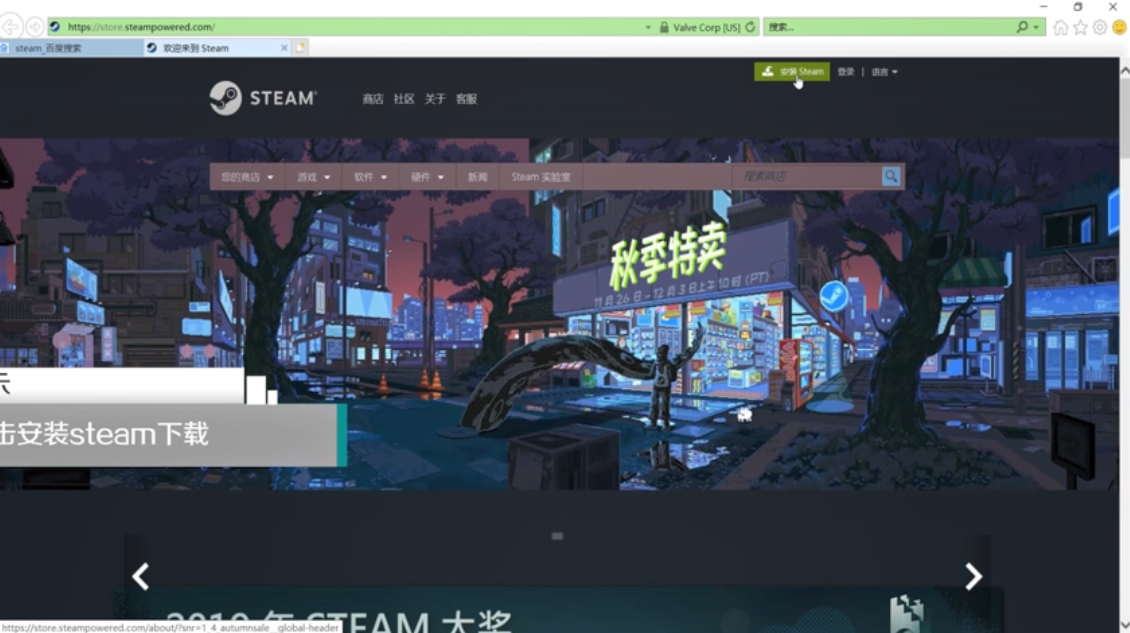The image size is (1130, 633).
Task: Expand the 语言 language dropdown
Action: coord(884,72)
